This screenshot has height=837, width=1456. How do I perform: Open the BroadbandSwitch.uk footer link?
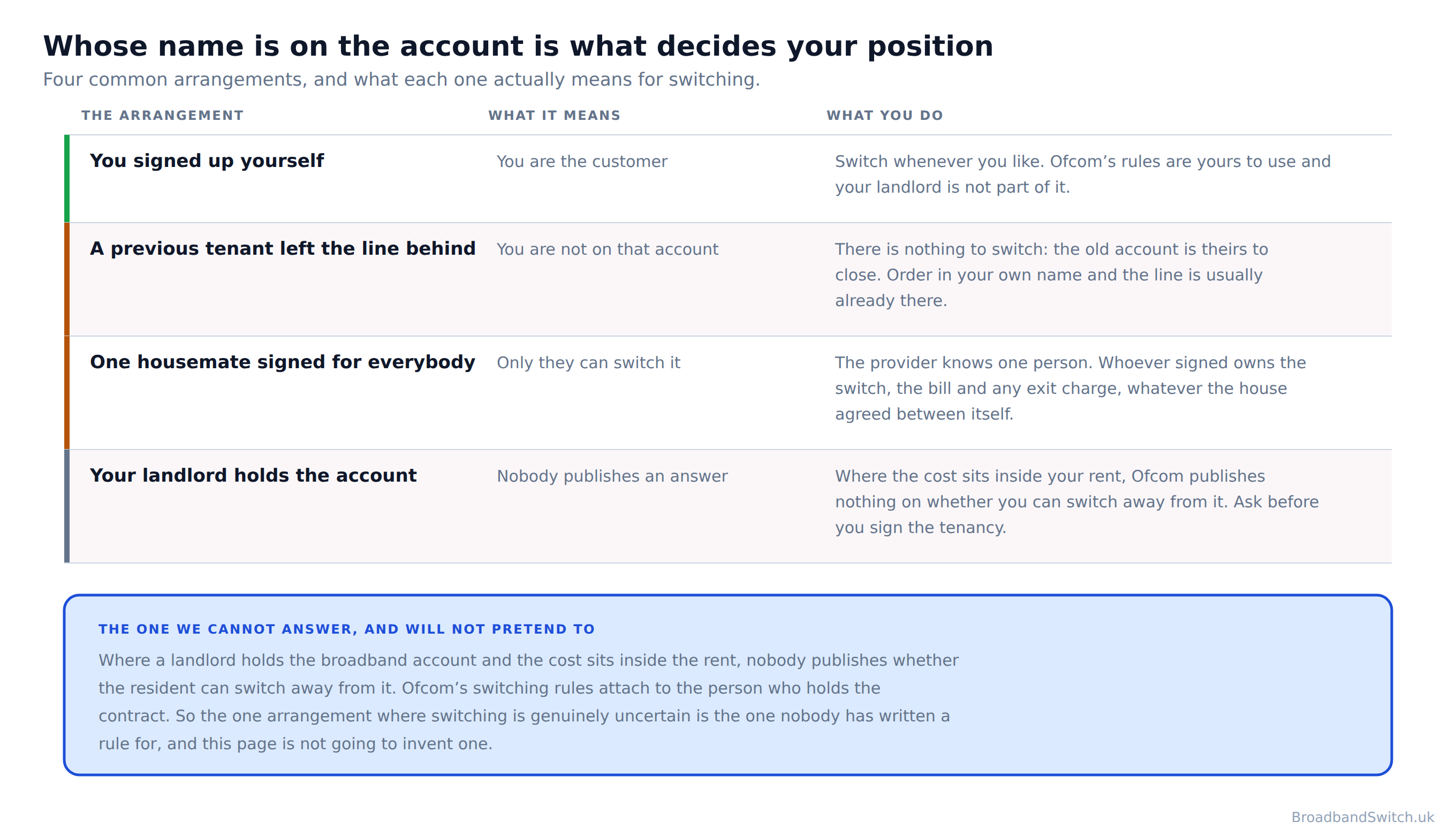click(x=1362, y=817)
